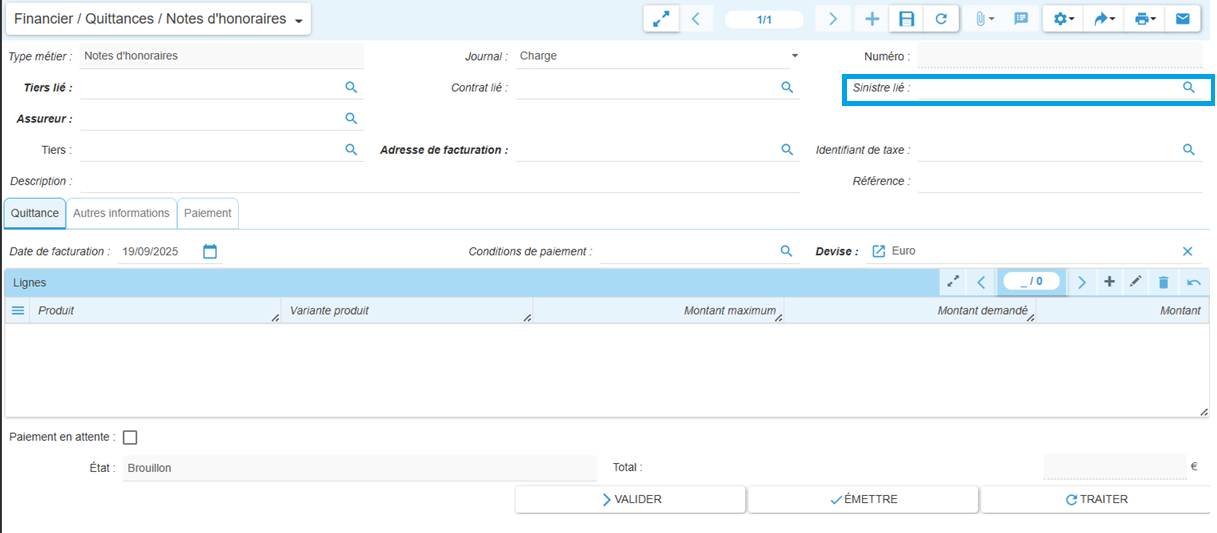The image size is (1217, 533).
Task: Click the ÉMETTRE button
Action: coord(863,499)
